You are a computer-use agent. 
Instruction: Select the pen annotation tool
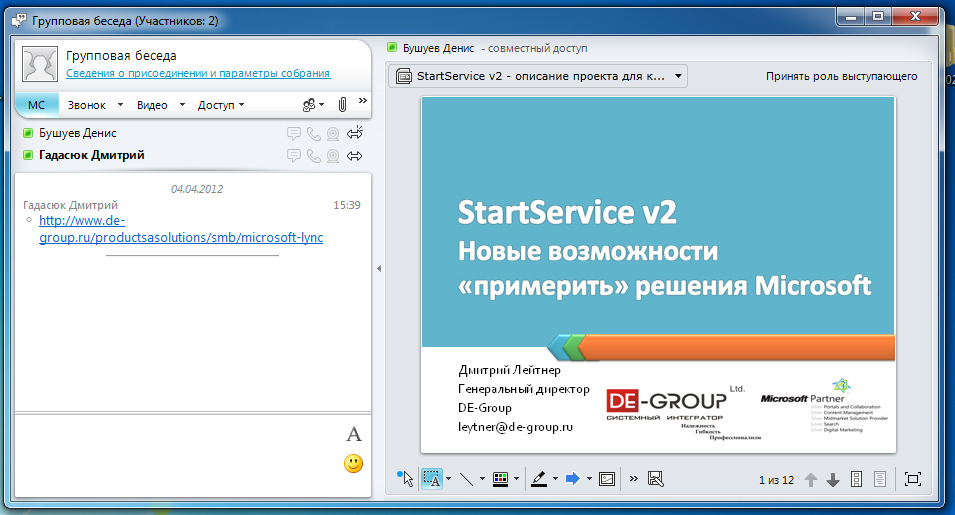click(x=538, y=479)
